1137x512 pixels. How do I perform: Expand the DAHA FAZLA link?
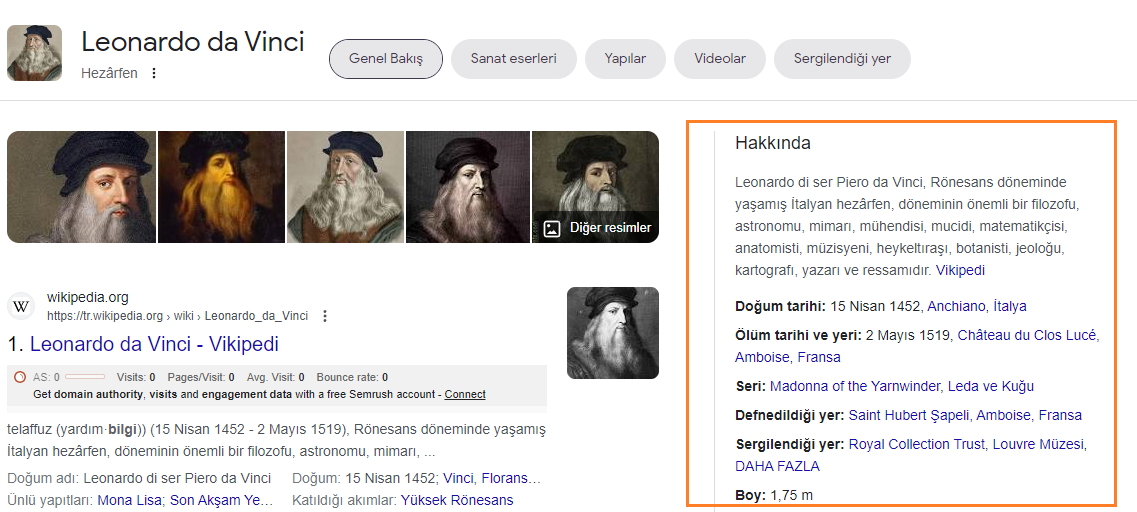coord(777,466)
